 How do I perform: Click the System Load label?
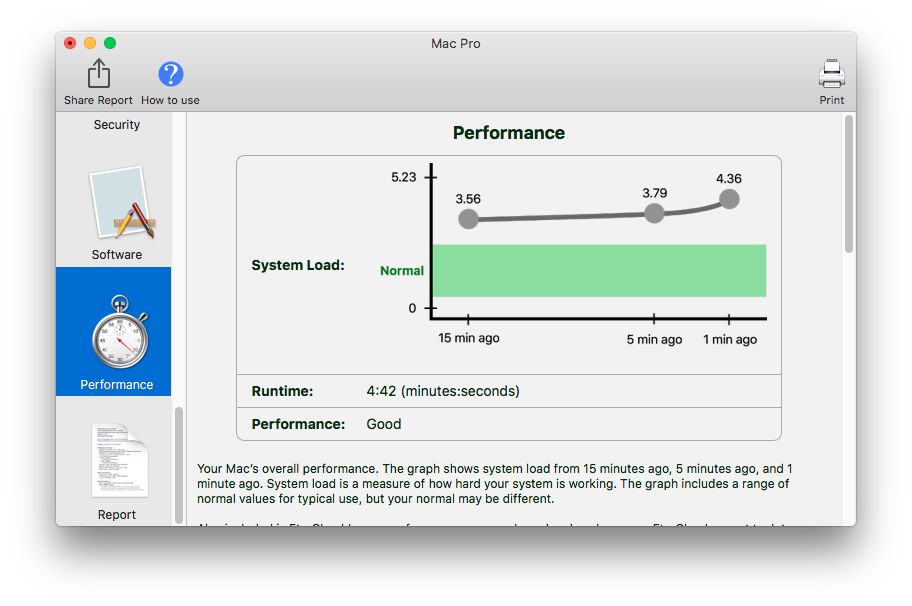(x=298, y=265)
